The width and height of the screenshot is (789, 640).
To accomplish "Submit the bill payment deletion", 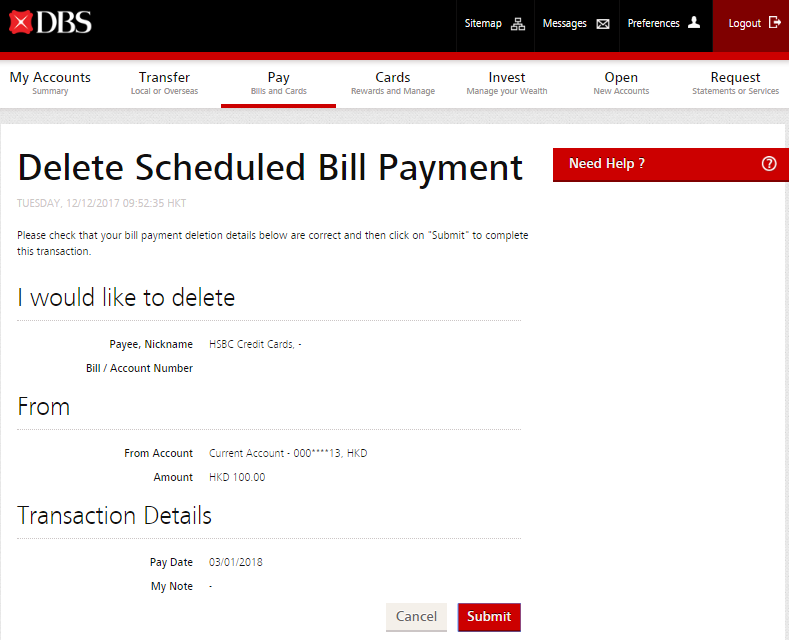I will coord(489,617).
